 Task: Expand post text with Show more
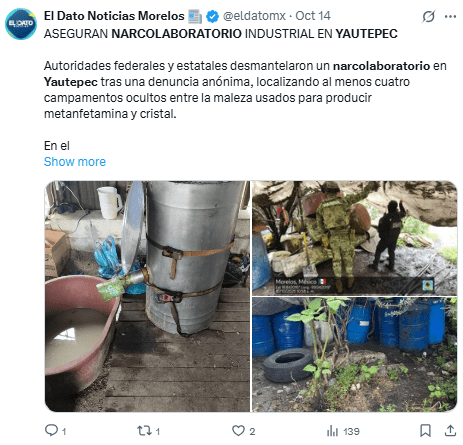75,162
